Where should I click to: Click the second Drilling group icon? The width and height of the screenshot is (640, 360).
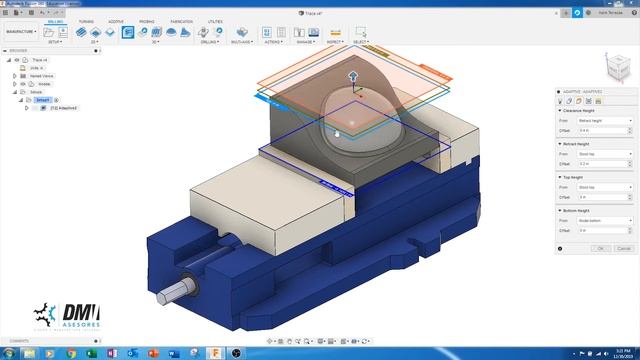tap(218, 32)
